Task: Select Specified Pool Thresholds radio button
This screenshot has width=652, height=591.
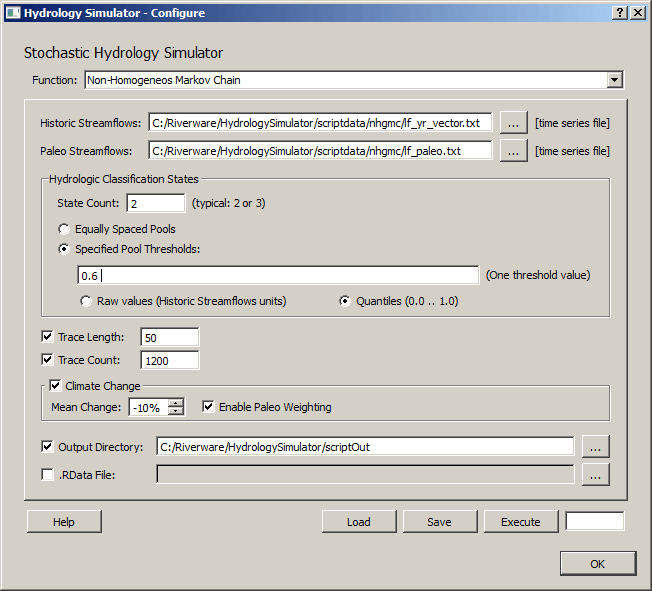Action: pos(64,249)
